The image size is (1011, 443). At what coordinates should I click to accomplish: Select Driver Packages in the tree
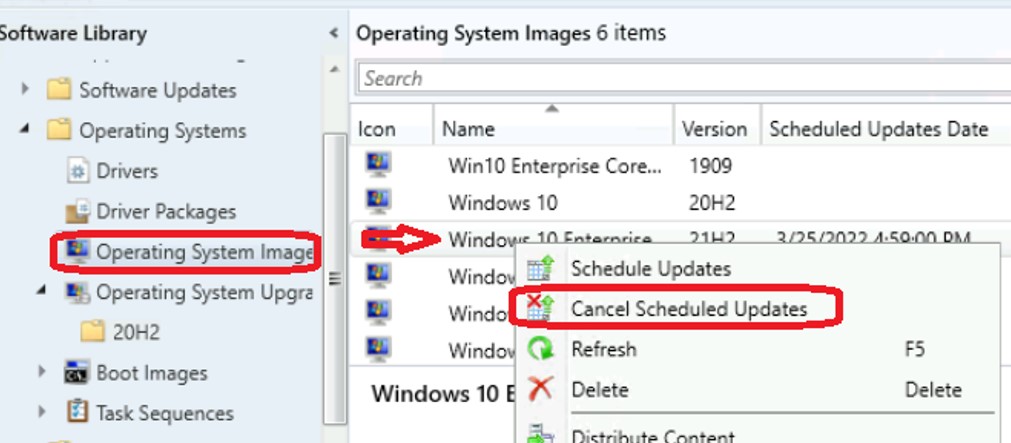pos(166,212)
